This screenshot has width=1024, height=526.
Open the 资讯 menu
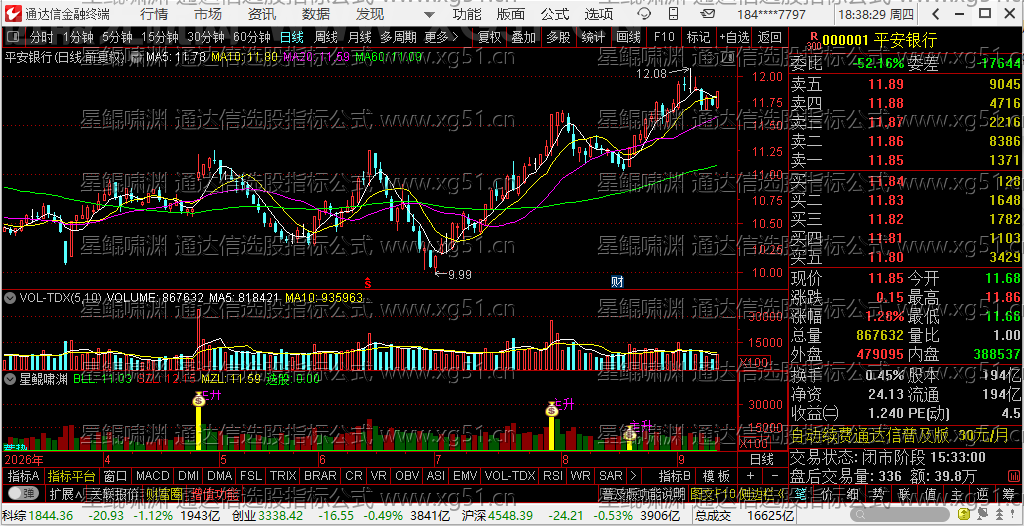point(262,14)
